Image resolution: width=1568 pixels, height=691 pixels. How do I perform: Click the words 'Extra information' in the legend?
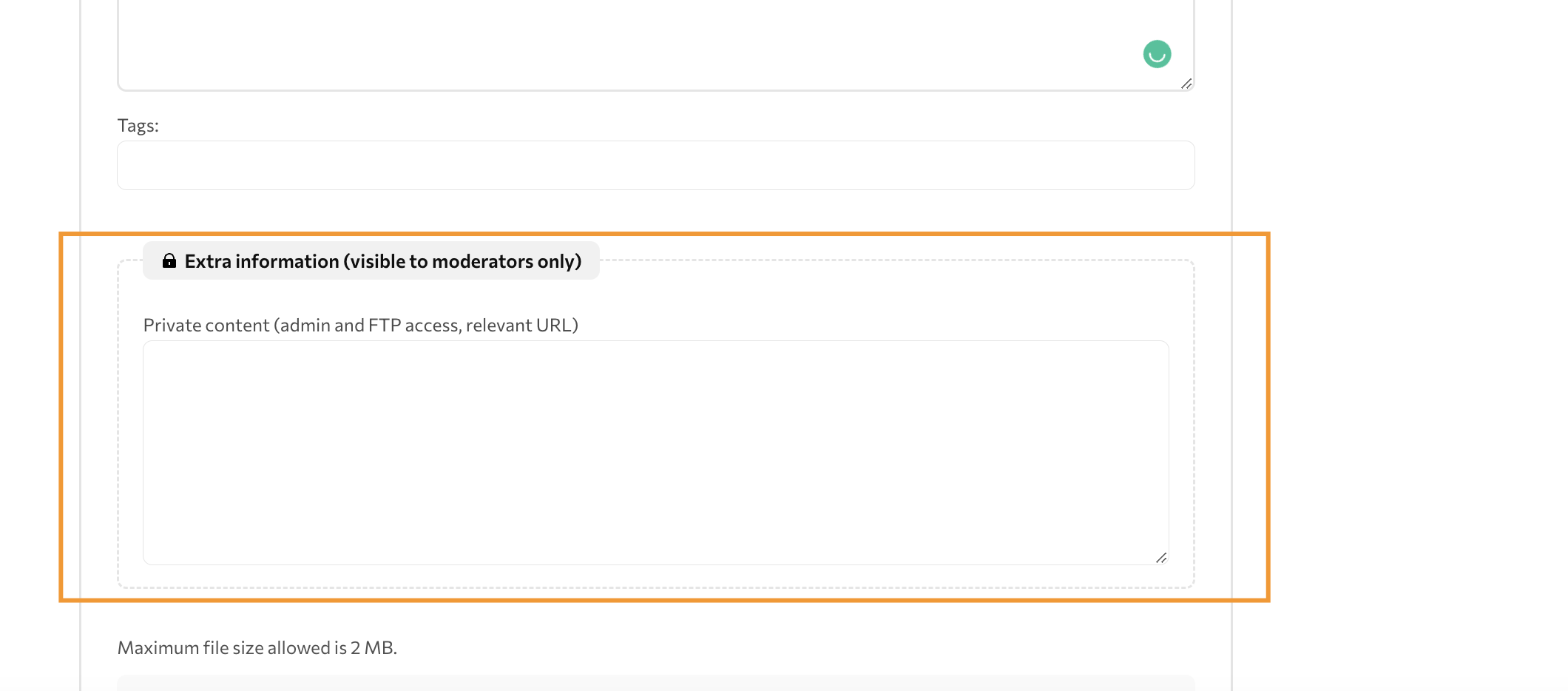pyautogui.click(x=262, y=261)
